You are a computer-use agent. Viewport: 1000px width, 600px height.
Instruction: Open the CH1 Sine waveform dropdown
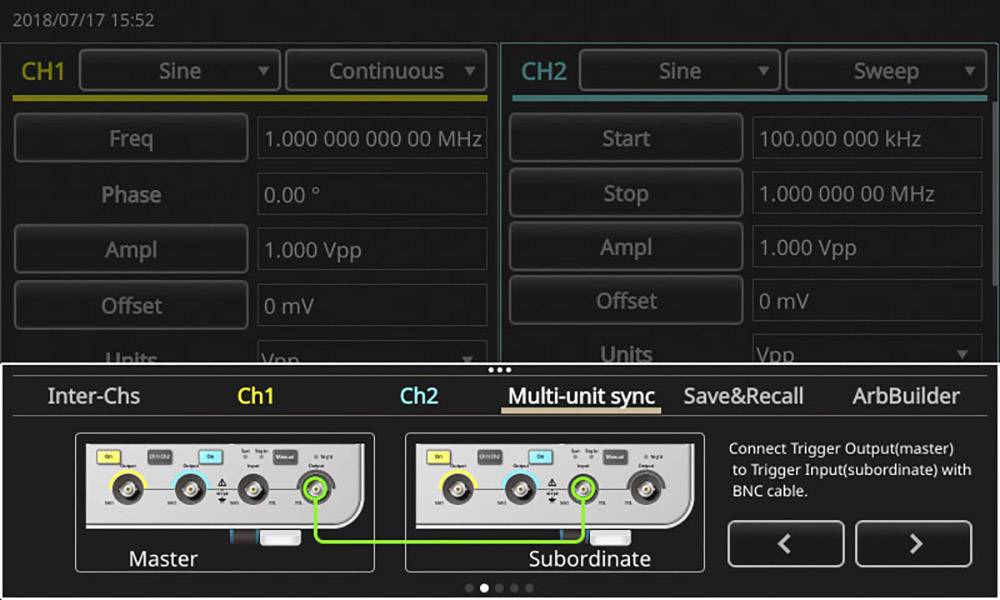[x=179, y=70]
